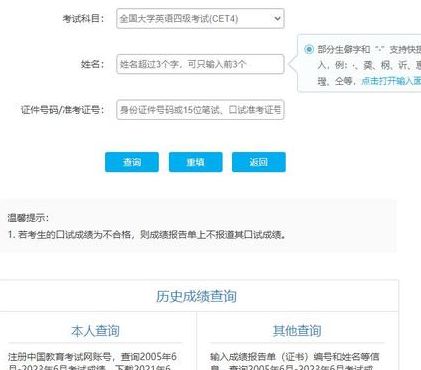Open the 点击打开输入面板 link in tooltip
Viewport: 421px width, 370px height.
(x=391, y=81)
